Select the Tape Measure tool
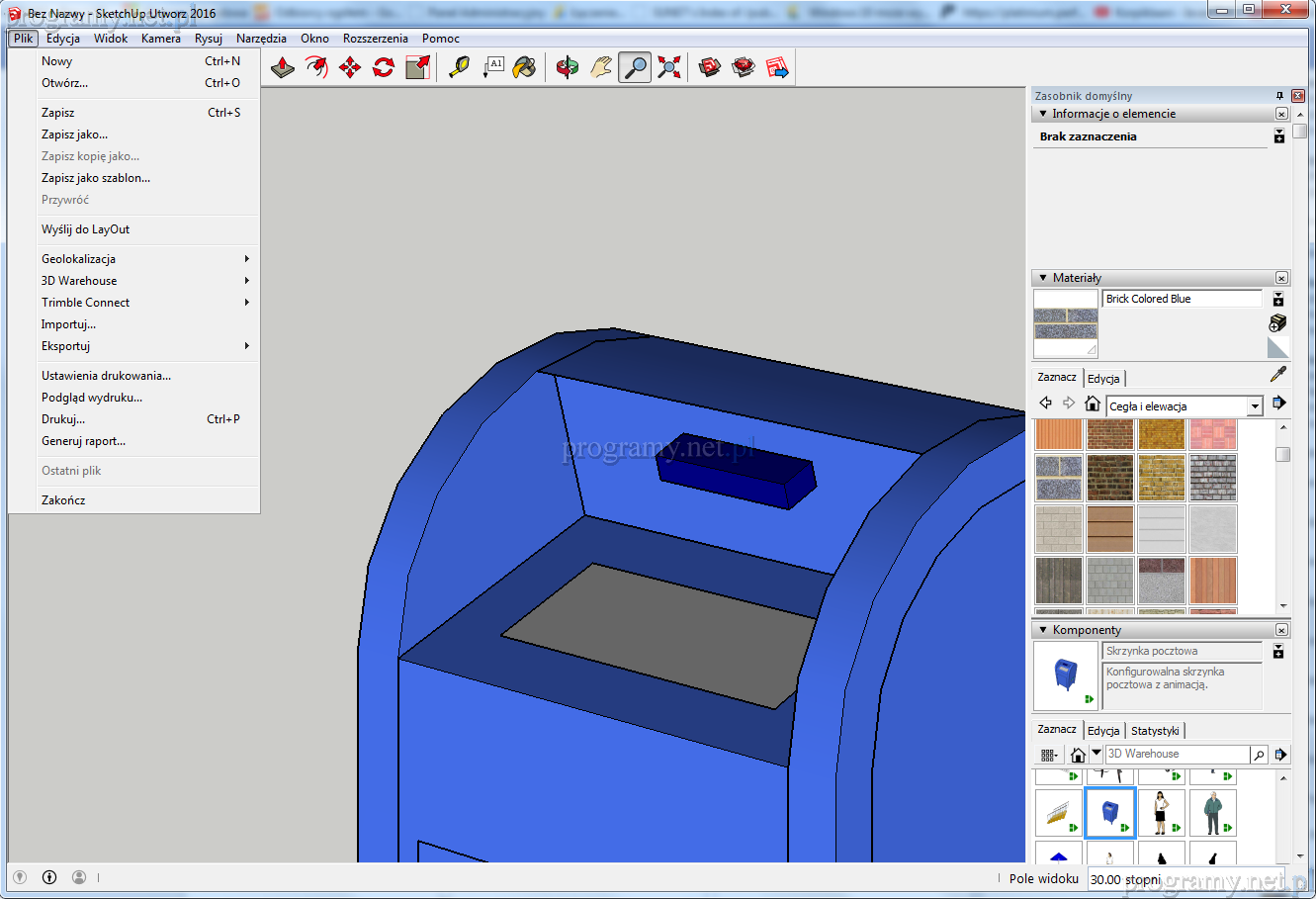The height and width of the screenshot is (899, 1316). (459, 67)
